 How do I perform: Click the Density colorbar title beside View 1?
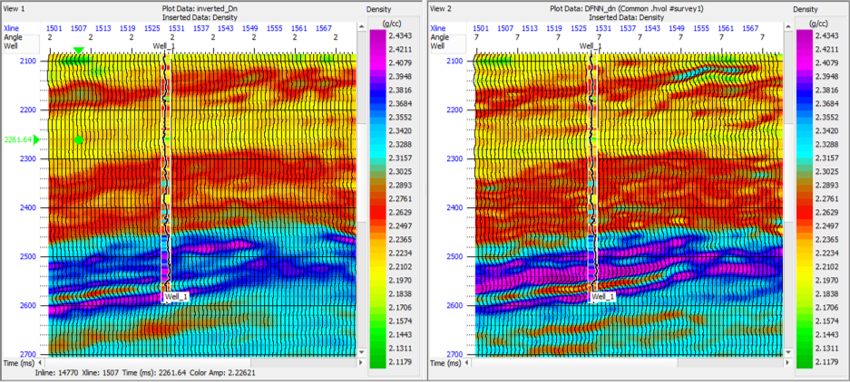coord(378,10)
